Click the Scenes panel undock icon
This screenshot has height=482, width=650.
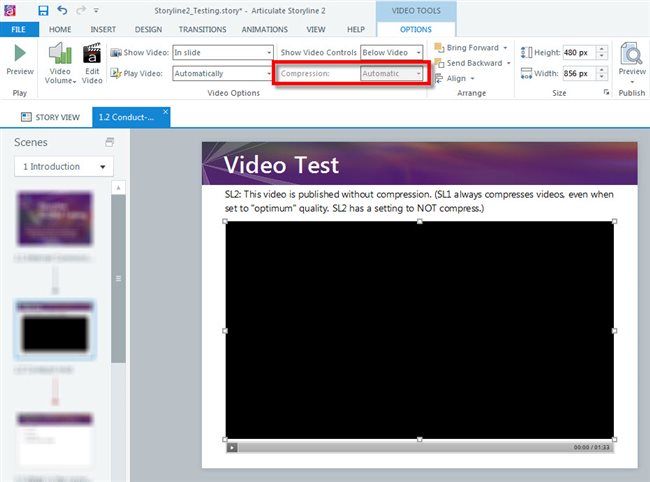[109, 143]
